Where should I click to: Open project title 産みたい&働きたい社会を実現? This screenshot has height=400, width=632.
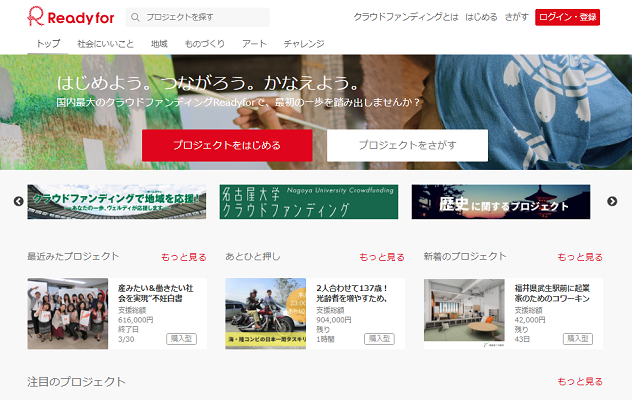click(x=156, y=293)
